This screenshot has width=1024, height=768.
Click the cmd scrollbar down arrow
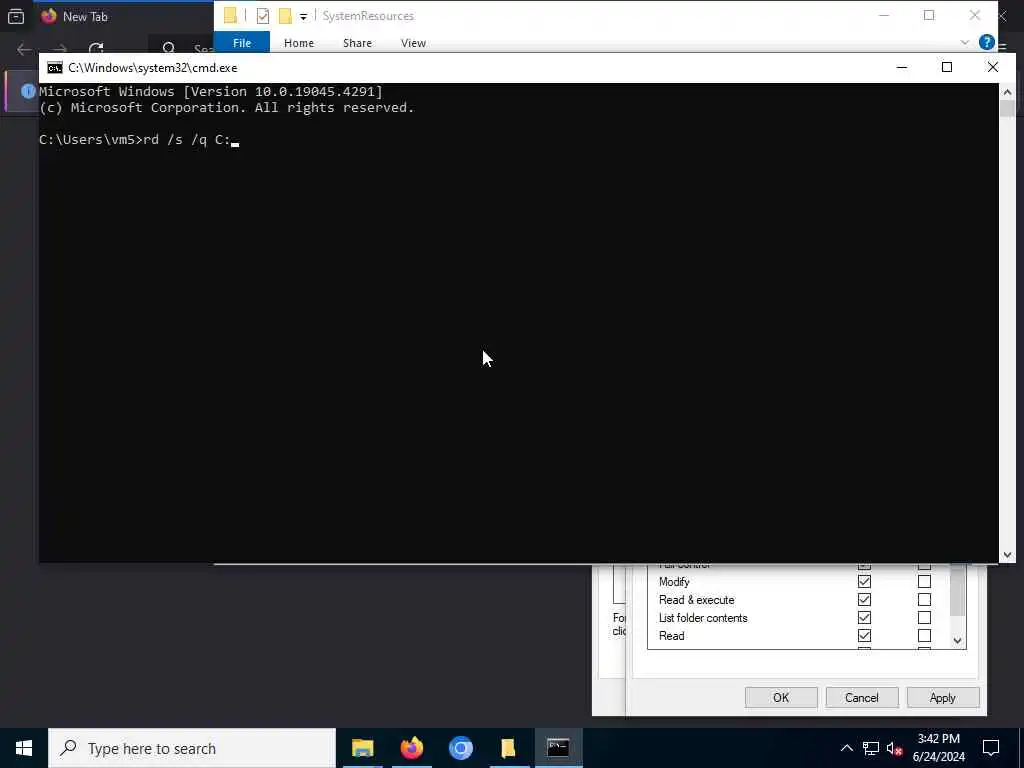[1007, 555]
